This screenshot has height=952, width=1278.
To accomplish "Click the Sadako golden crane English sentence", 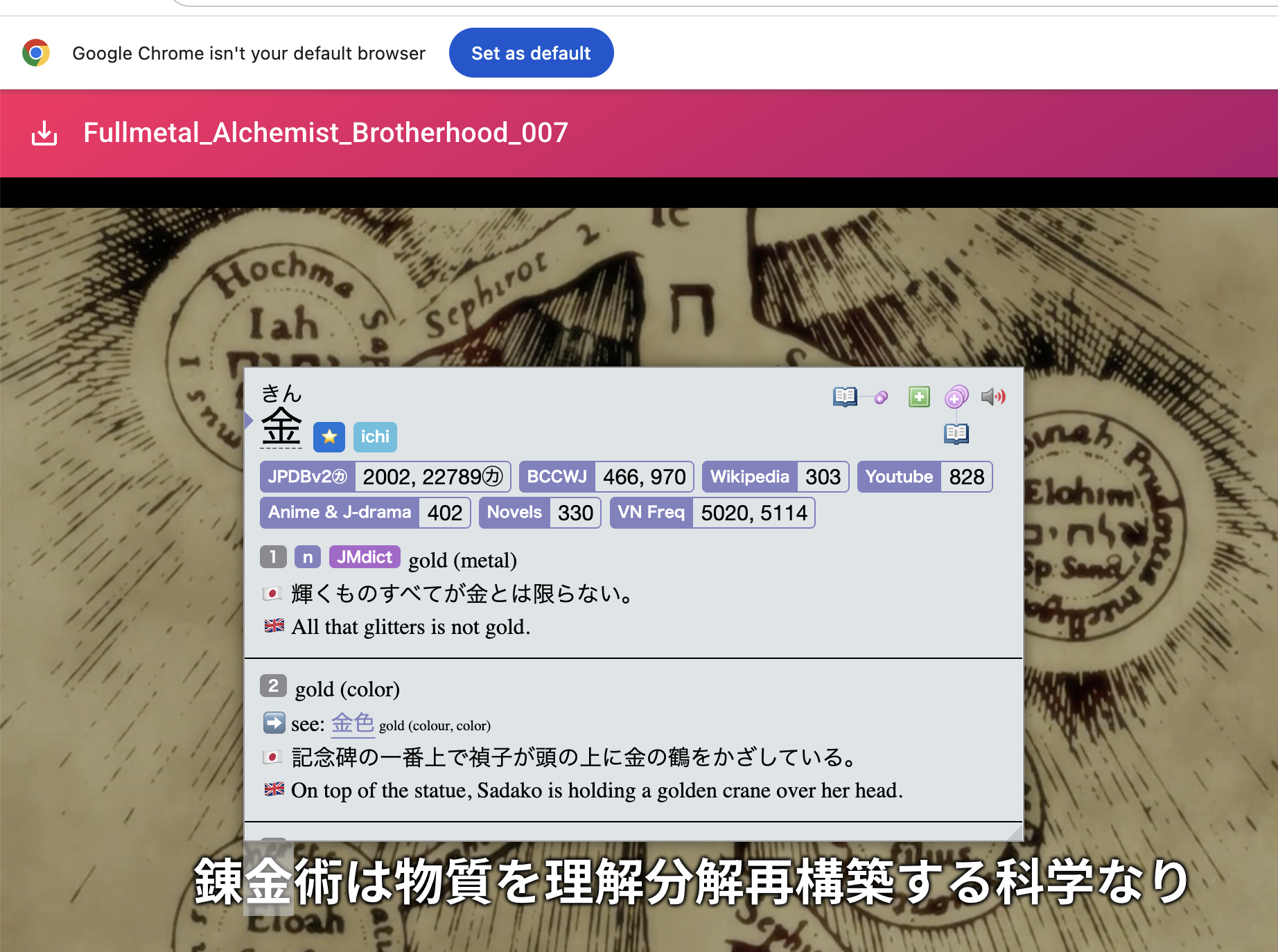I will point(597,790).
